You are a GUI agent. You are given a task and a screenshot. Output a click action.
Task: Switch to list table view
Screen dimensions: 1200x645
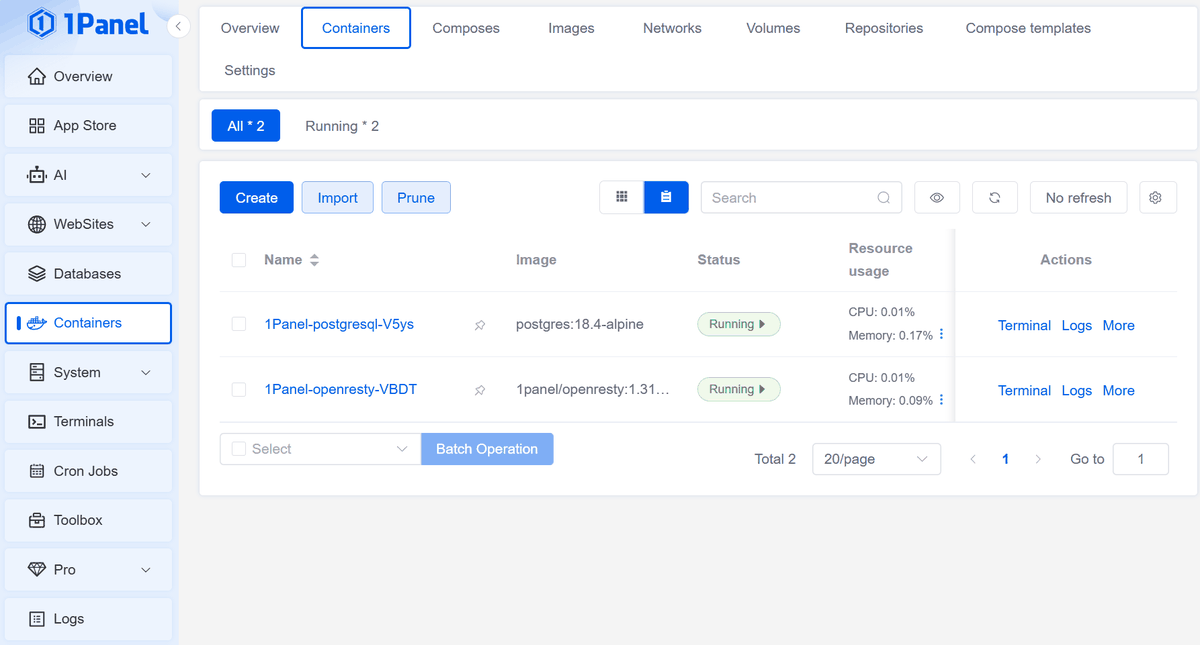click(666, 198)
